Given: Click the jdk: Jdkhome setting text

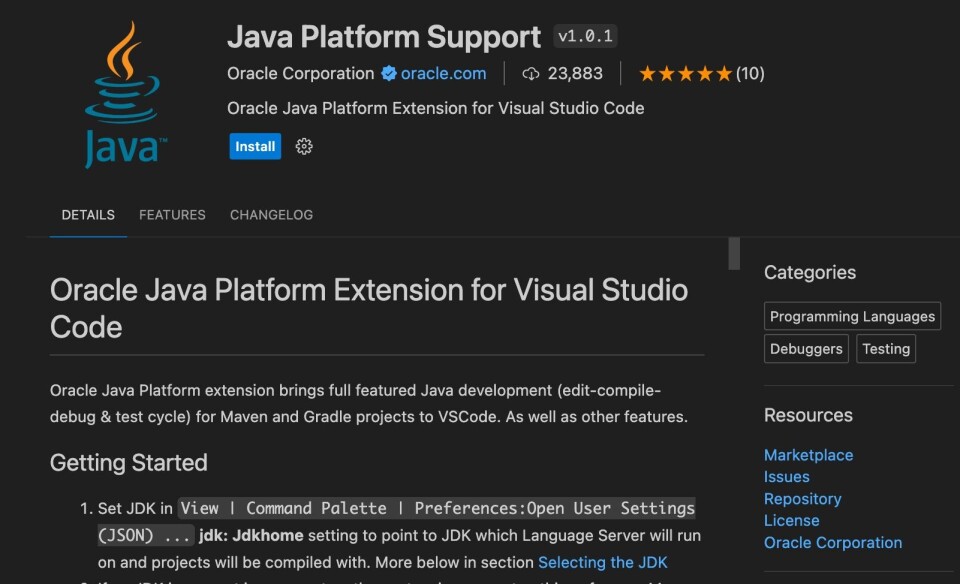Looking at the screenshot, I should [251, 536].
